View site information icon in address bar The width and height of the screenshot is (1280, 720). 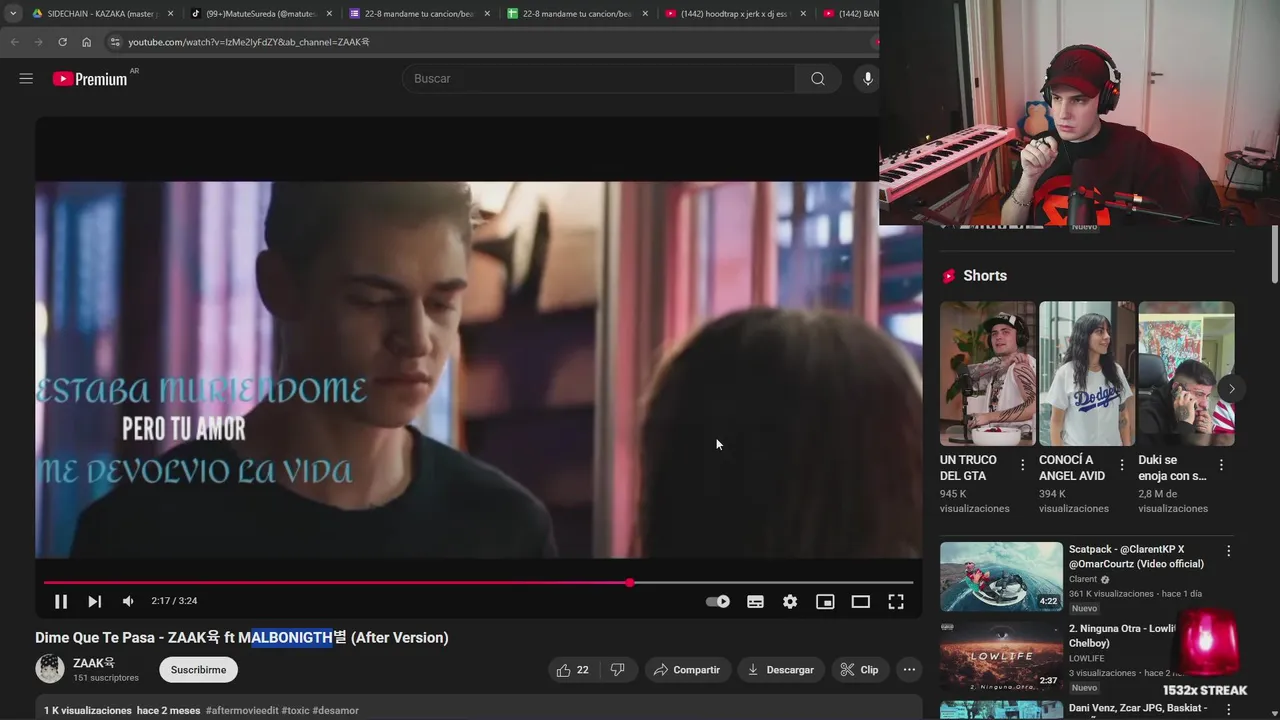point(115,42)
